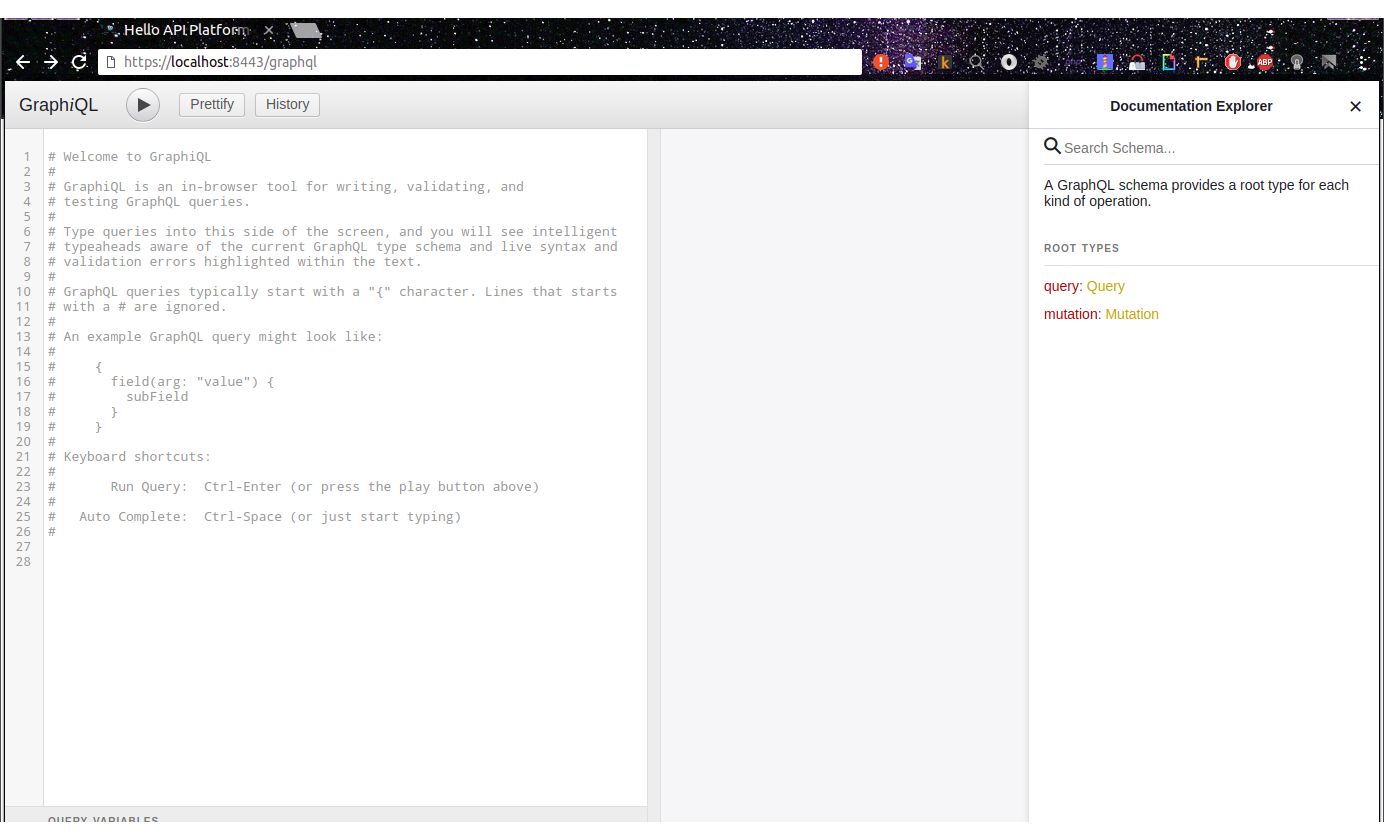1384x840 pixels.
Task: Execute the query with the play button
Action: click(142, 104)
